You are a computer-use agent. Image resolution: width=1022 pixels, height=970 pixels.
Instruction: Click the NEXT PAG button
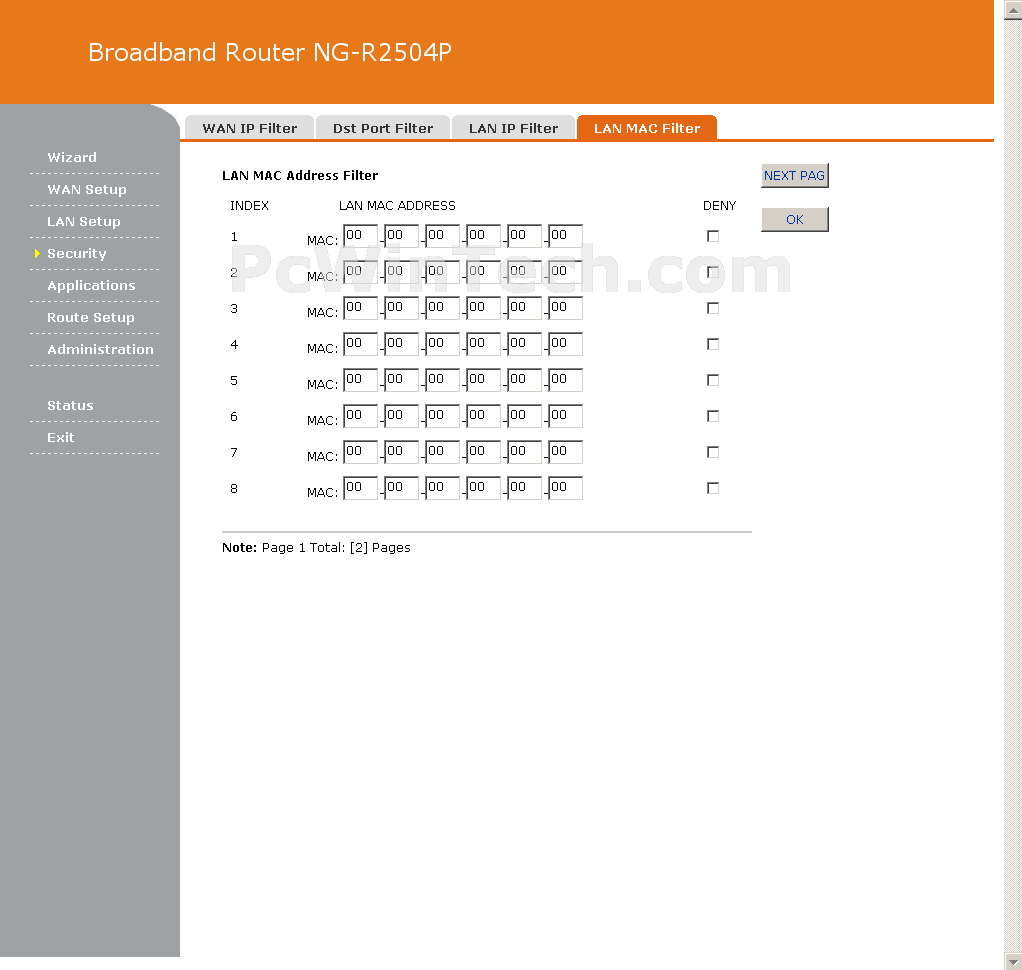click(795, 175)
